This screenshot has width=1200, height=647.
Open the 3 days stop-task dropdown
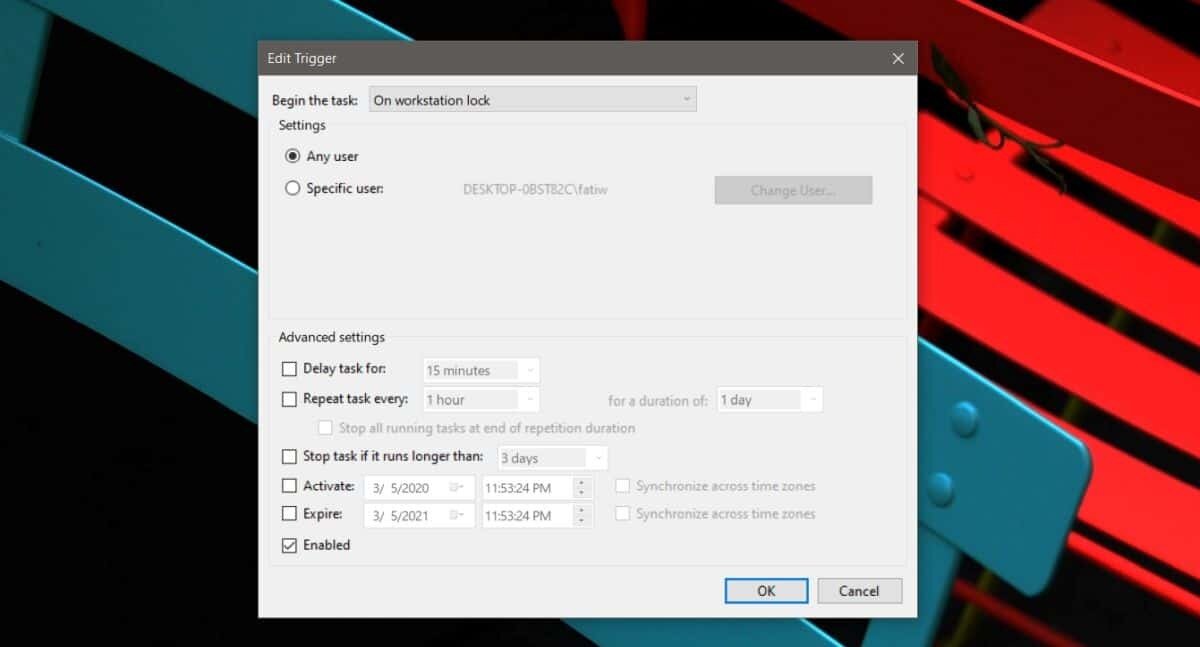click(552, 458)
